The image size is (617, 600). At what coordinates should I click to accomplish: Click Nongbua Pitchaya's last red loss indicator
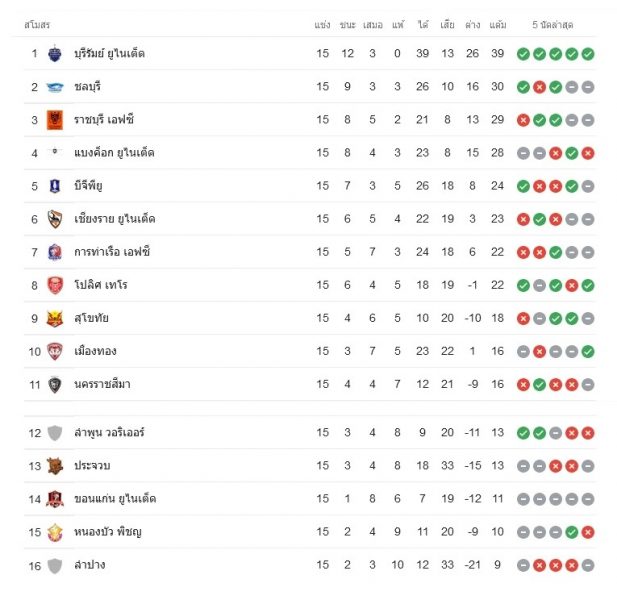coord(588,532)
